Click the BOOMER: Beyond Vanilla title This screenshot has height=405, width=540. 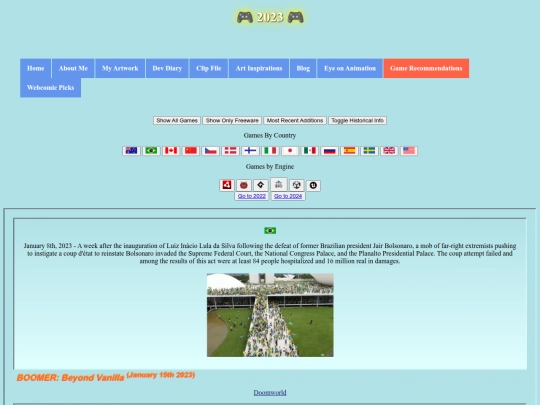(x=70, y=378)
